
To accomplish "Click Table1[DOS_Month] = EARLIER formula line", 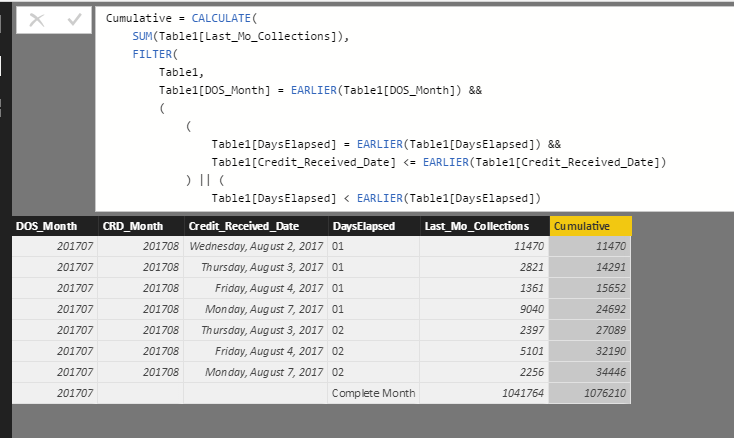I will pos(320,90).
